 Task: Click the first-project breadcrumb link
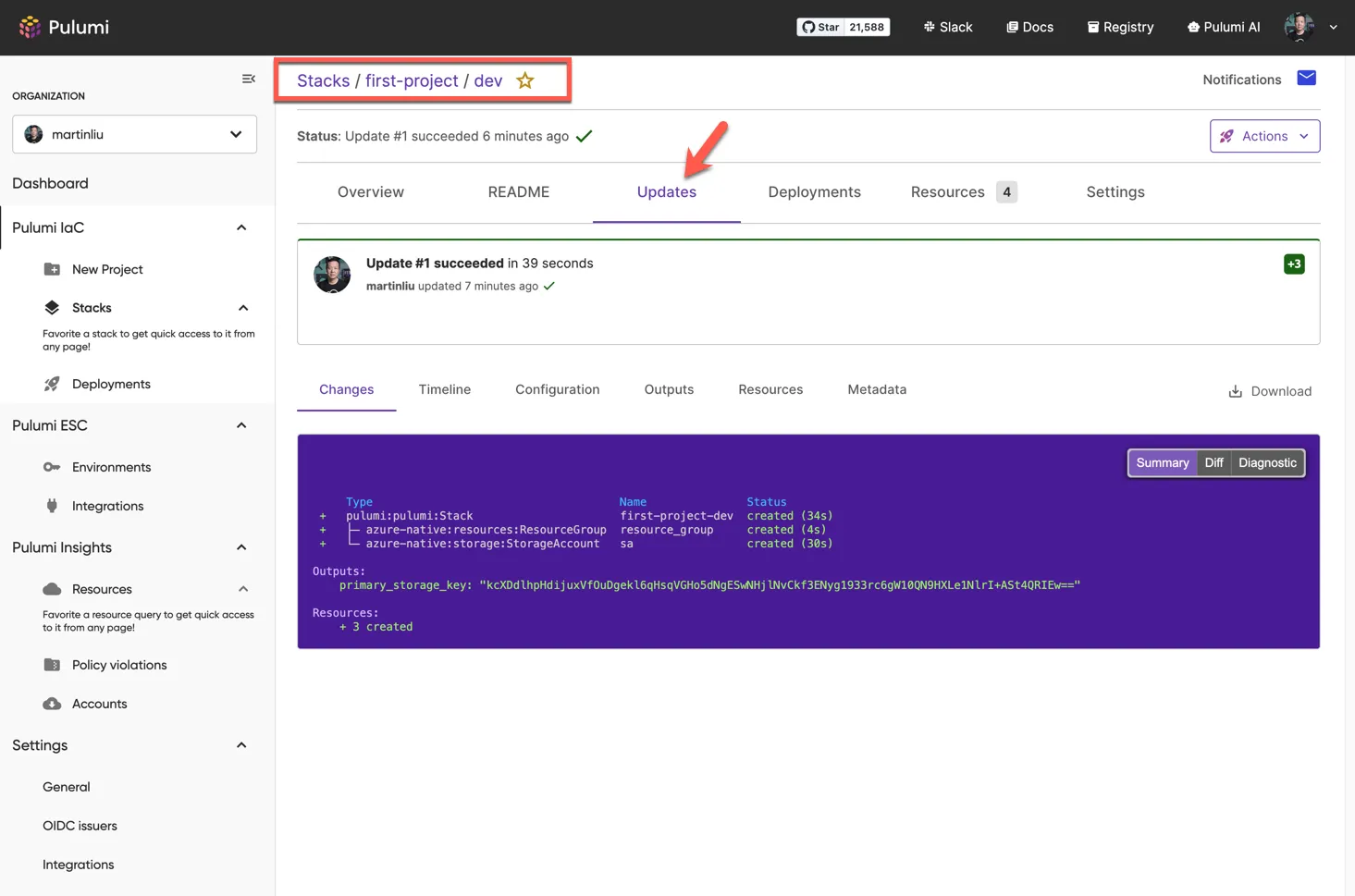(412, 80)
